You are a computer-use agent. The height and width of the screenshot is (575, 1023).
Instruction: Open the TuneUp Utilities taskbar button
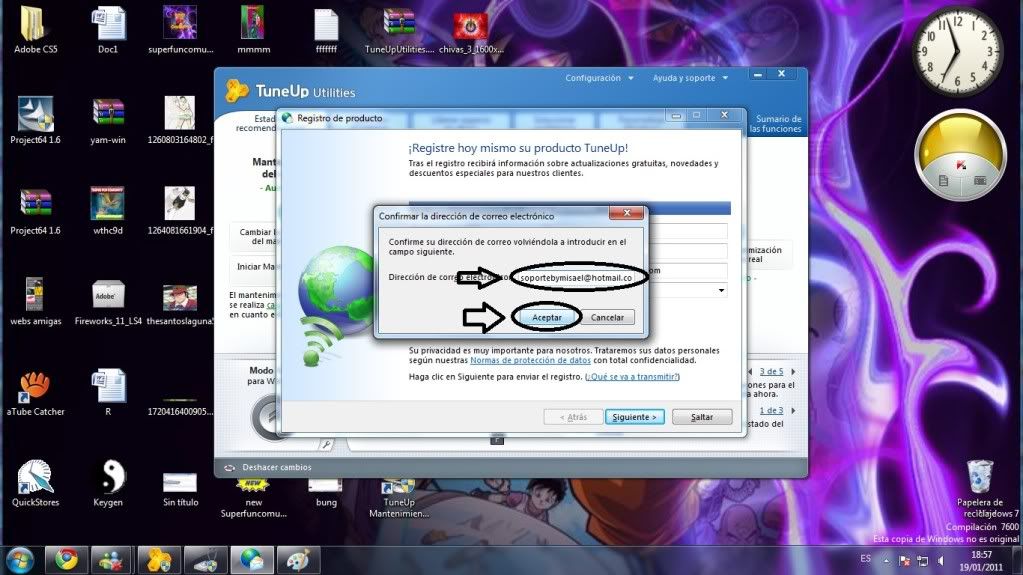click(159, 560)
